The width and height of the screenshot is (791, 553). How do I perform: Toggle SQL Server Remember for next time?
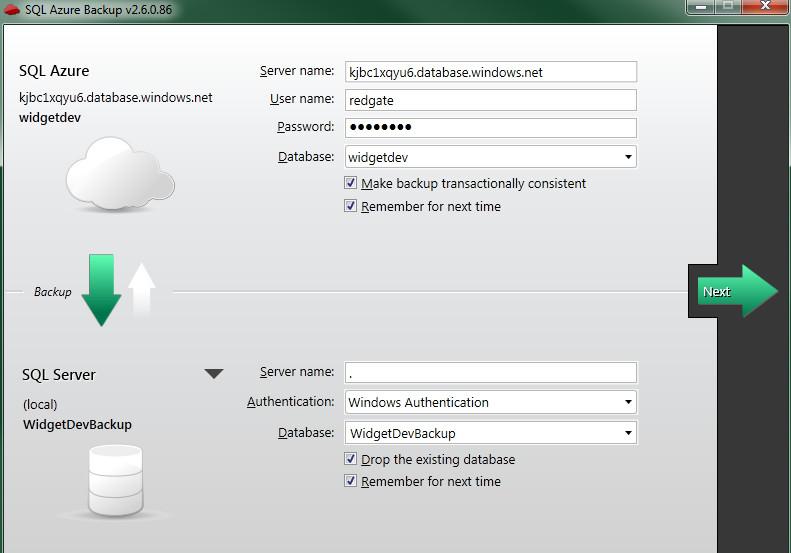coord(350,481)
